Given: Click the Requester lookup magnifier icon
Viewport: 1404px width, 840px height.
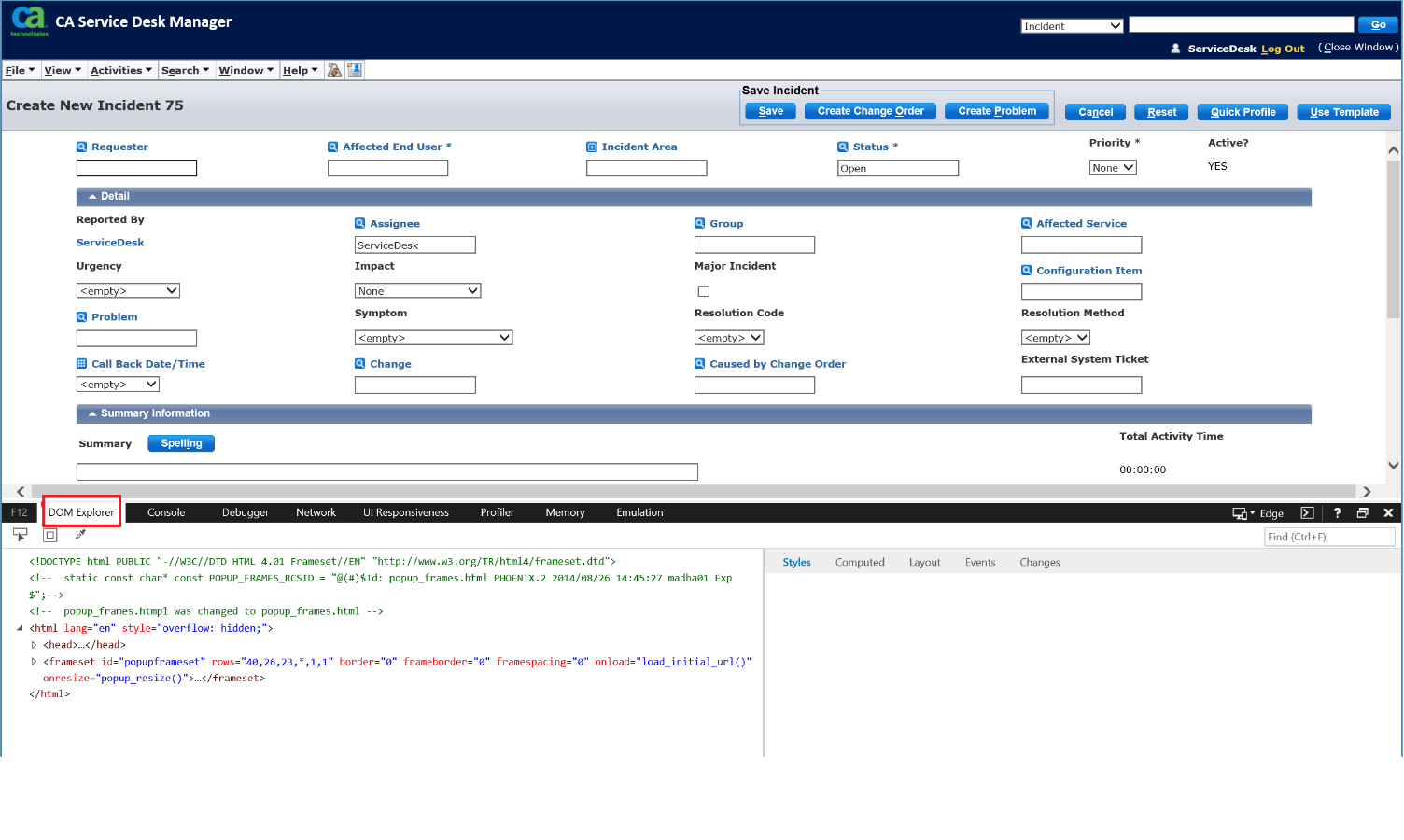Looking at the screenshot, I should point(81,147).
